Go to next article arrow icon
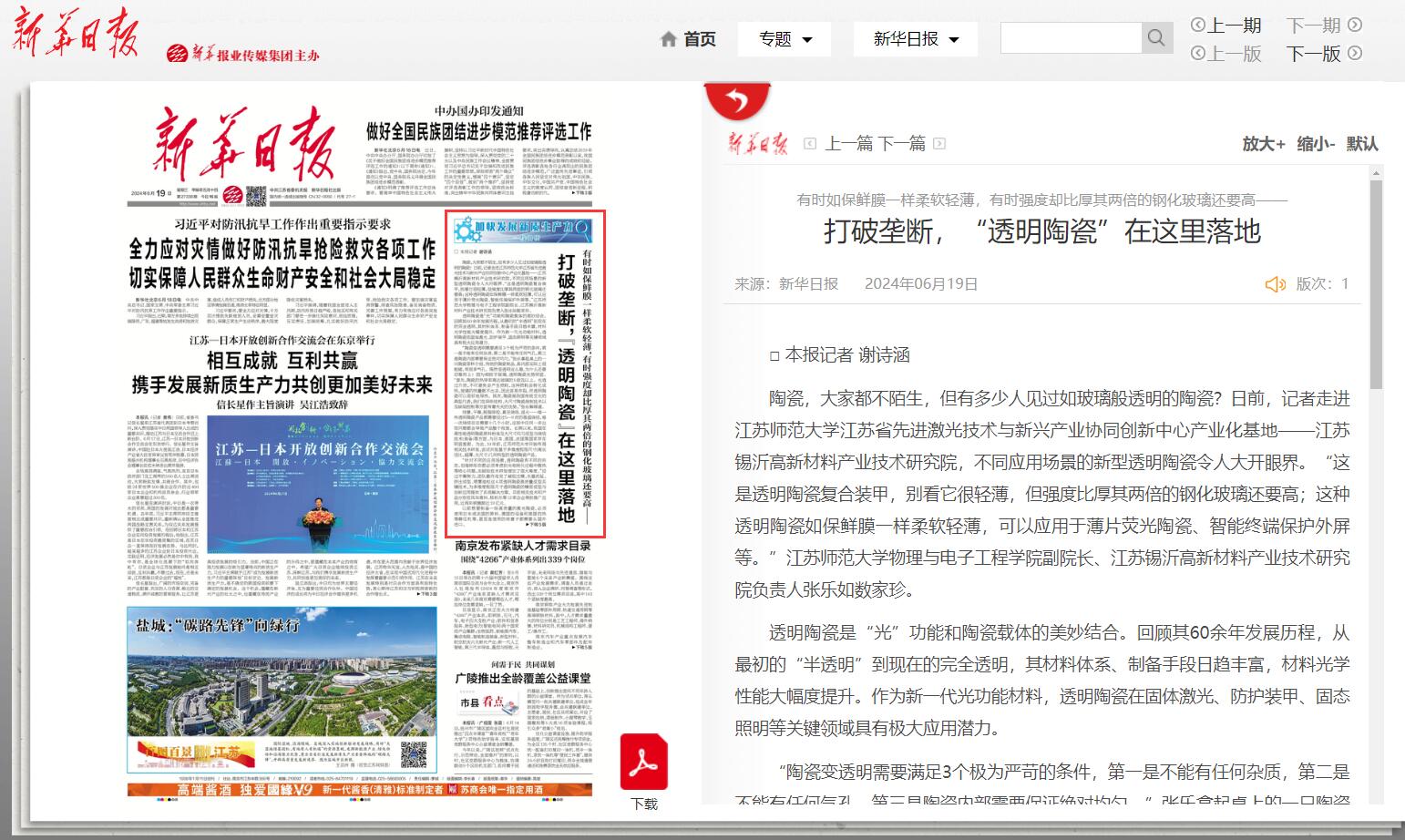The width and height of the screenshot is (1405, 840). click(x=939, y=144)
